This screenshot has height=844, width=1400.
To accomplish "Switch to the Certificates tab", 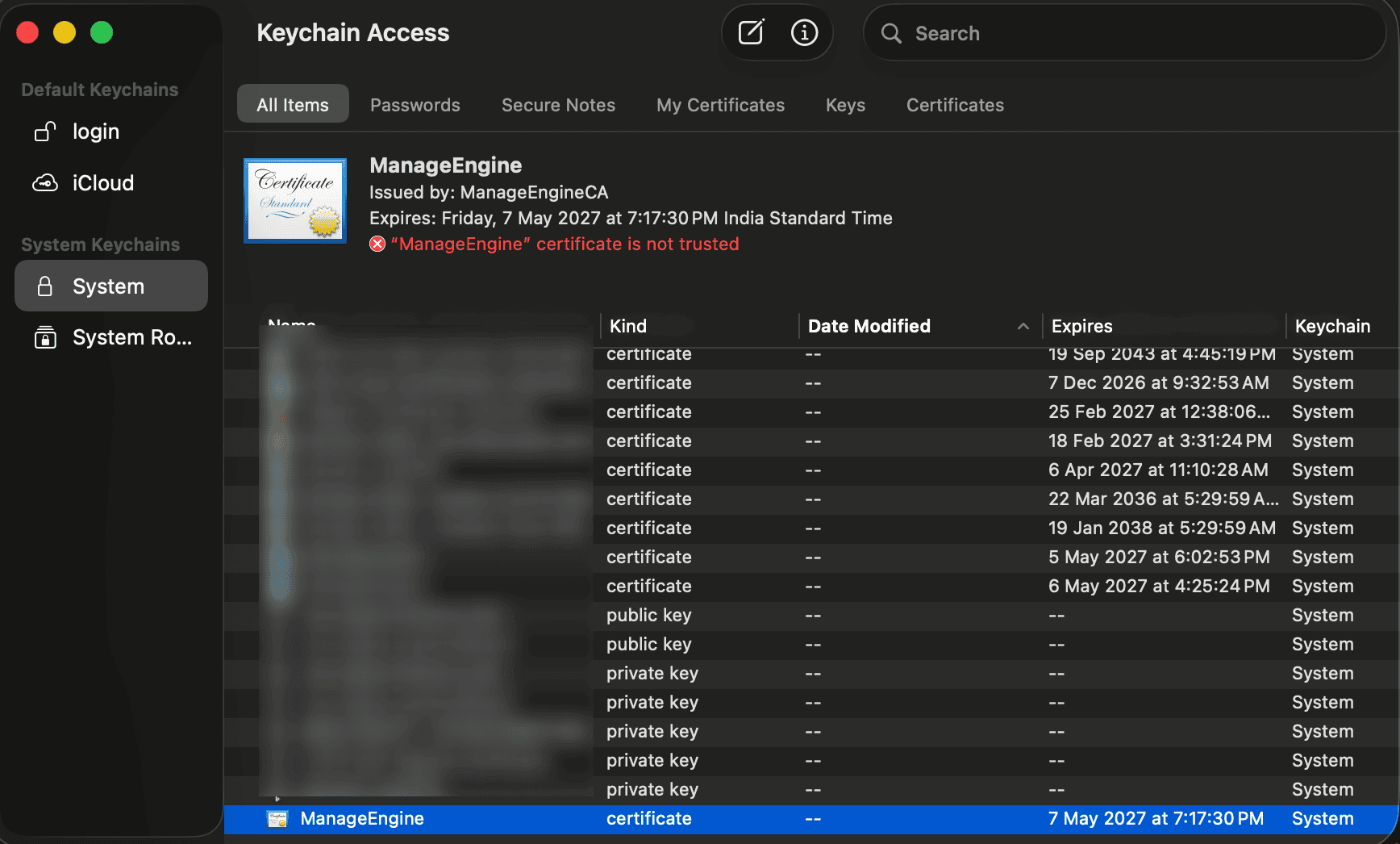I will coord(955,105).
